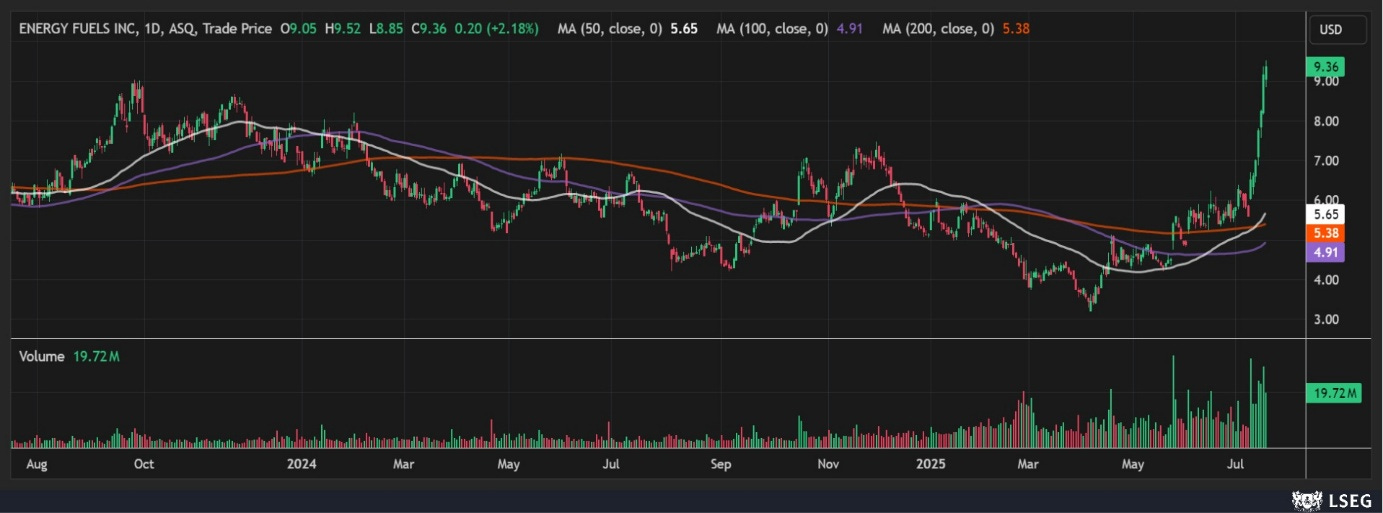
Task: Click the 0.20 (+2.18%) change value
Action: coord(497,29)
